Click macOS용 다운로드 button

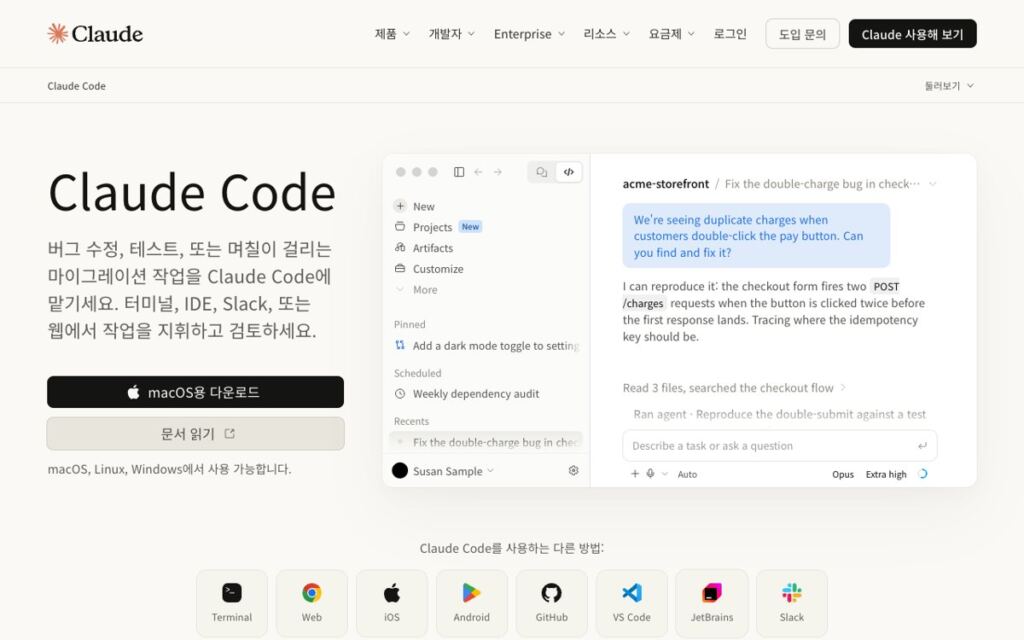195,392
